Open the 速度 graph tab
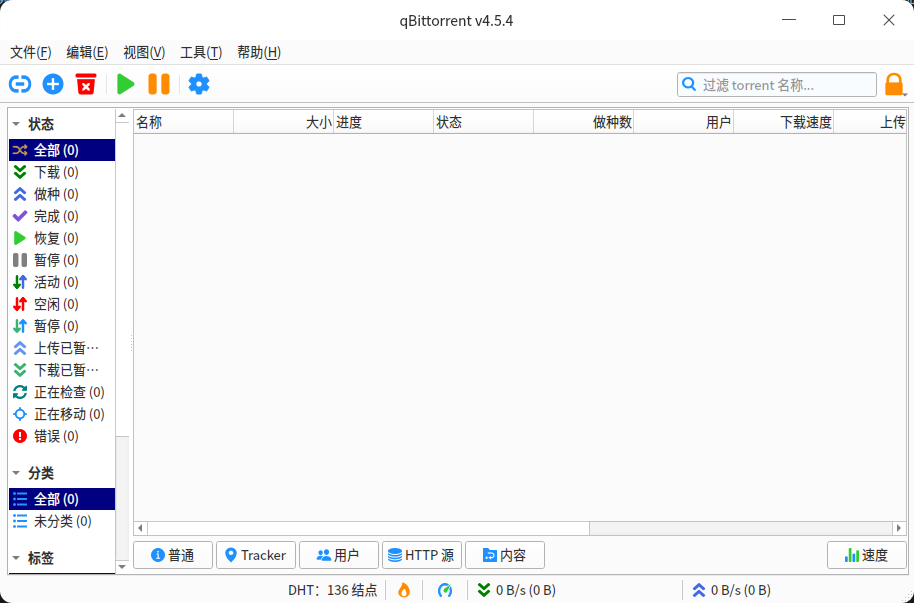Viewport: 914px width, 603px height. point(867,555)
